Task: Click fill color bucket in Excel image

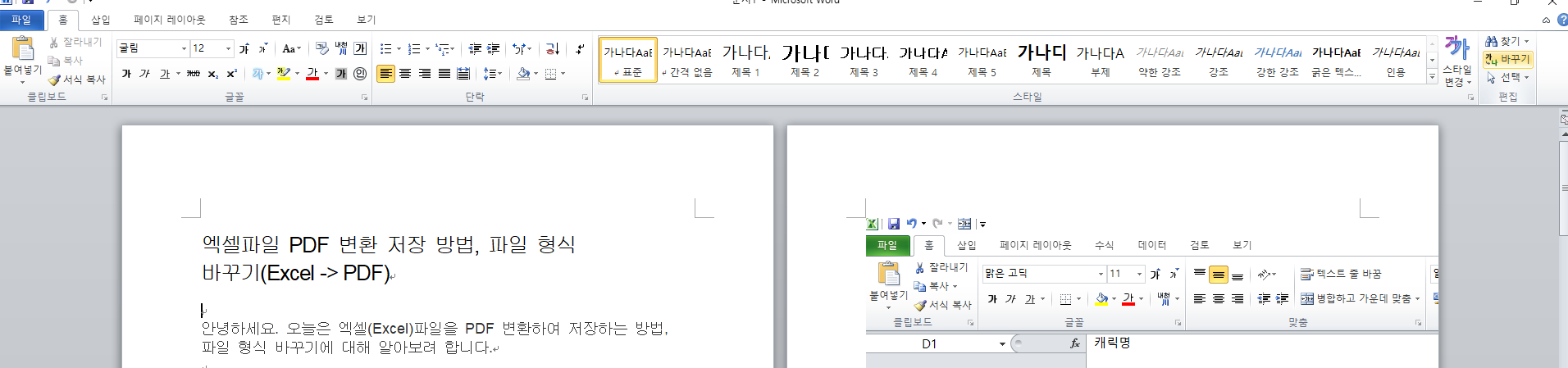Action: [1102, 299]
